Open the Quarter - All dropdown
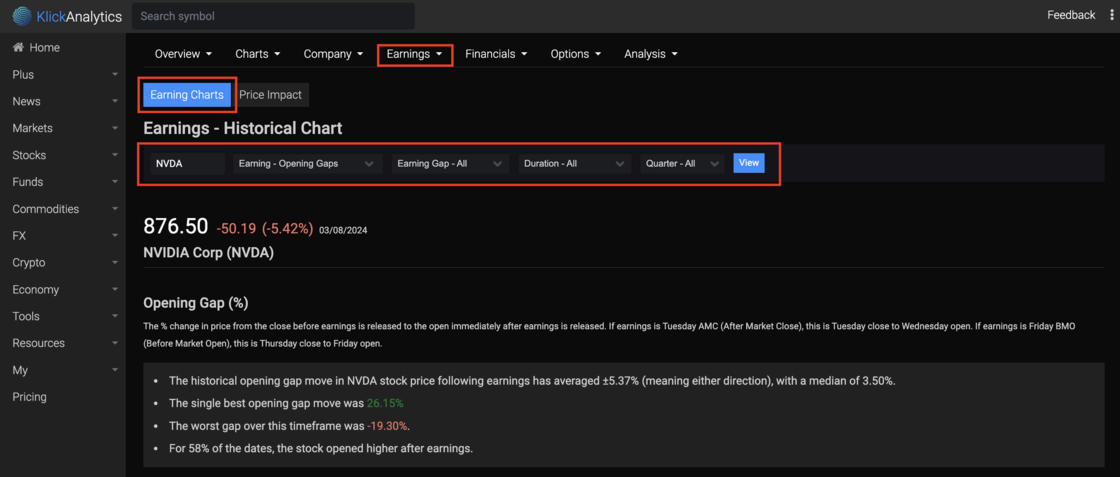This screenshot has width=1120, height=477. coord(682,164)
